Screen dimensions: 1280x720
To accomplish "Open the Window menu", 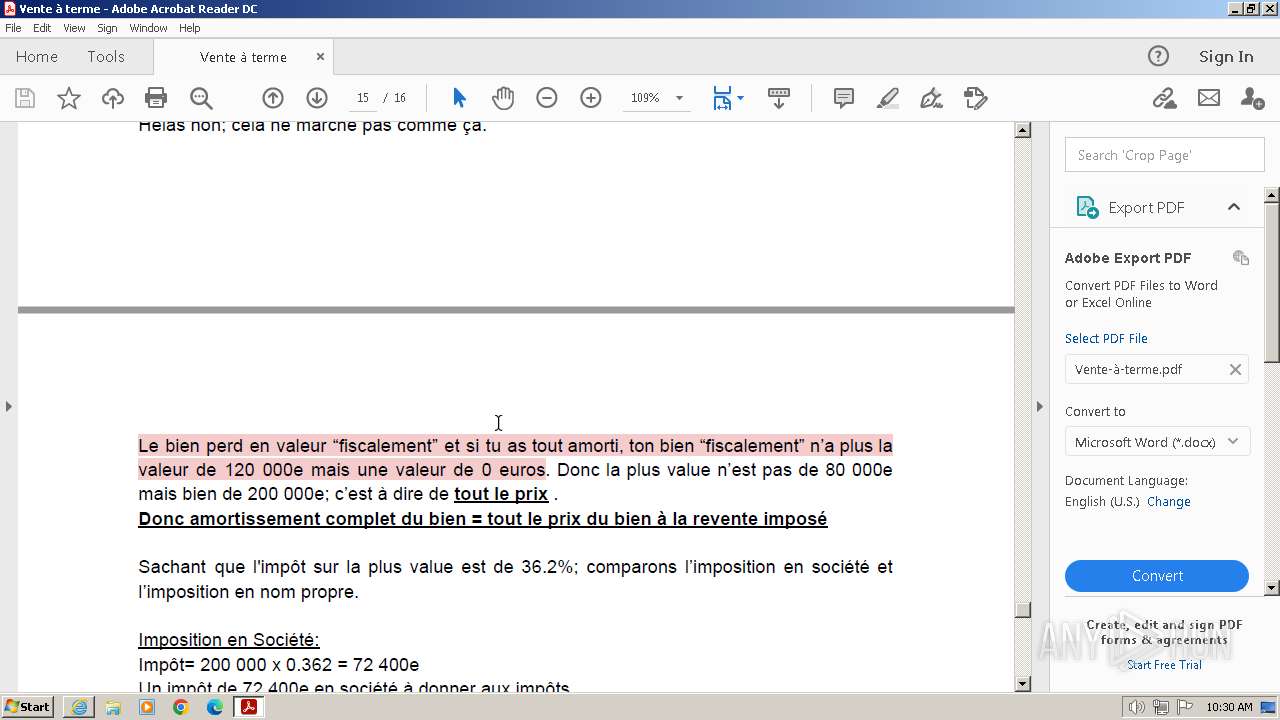I will point(148,28).
